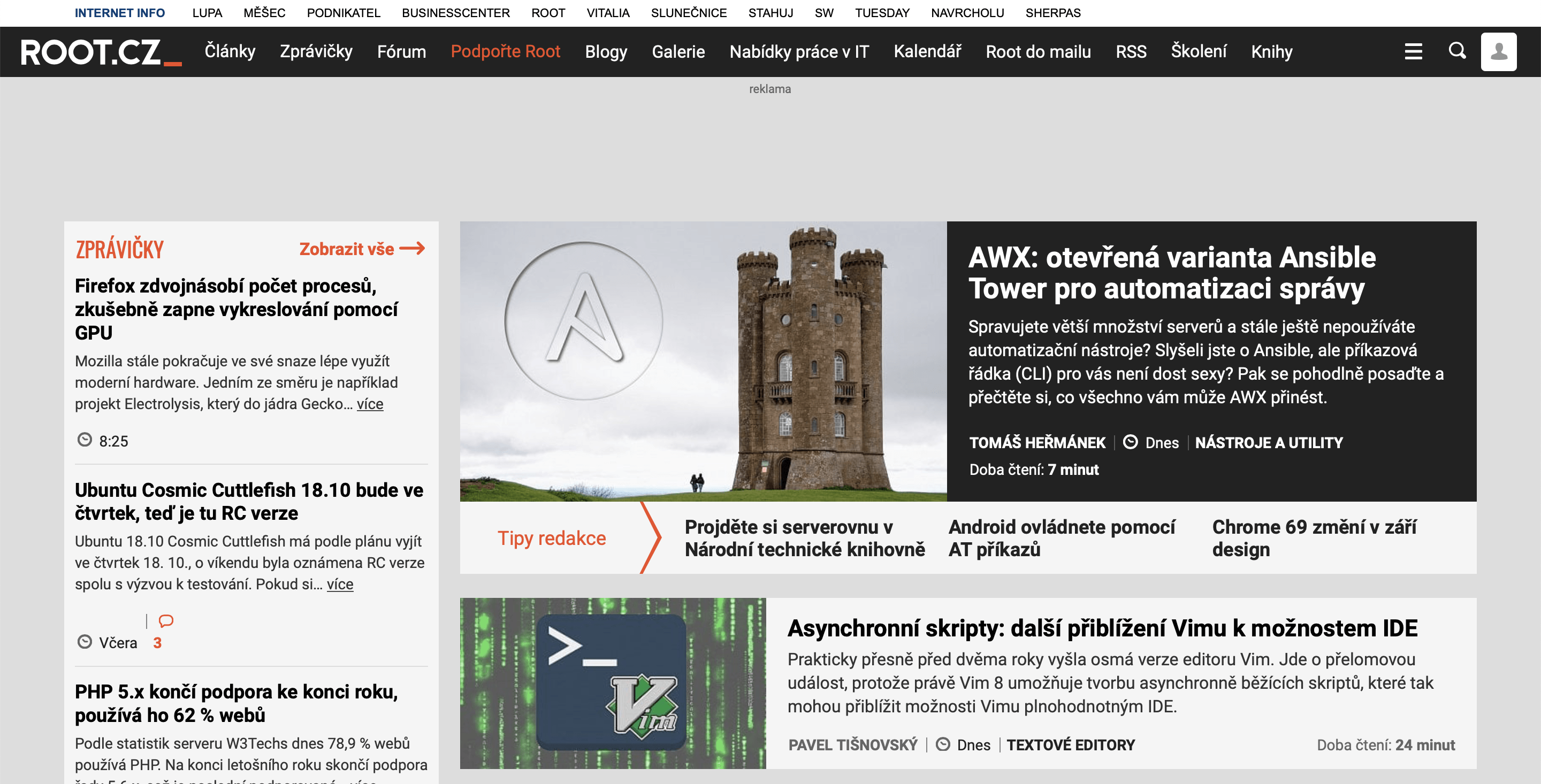The image size is (1541, 784).
Task: Go to Fórum section
Action: coord(401,51)
